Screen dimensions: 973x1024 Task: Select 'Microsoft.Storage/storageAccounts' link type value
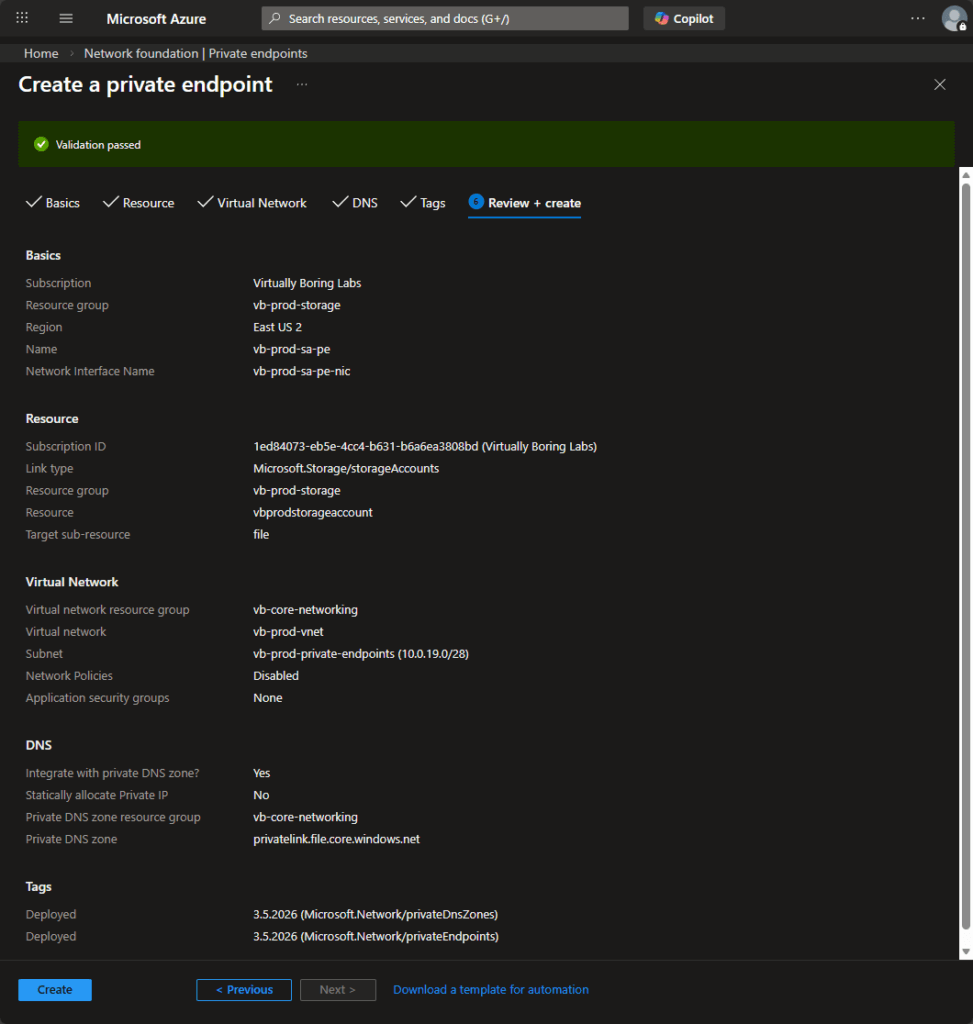(346, 468)
